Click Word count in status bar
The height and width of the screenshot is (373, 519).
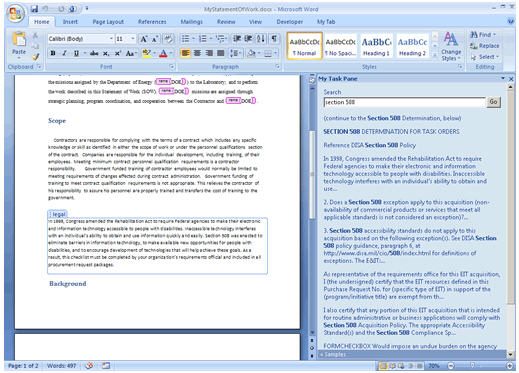tap(61, 366)
